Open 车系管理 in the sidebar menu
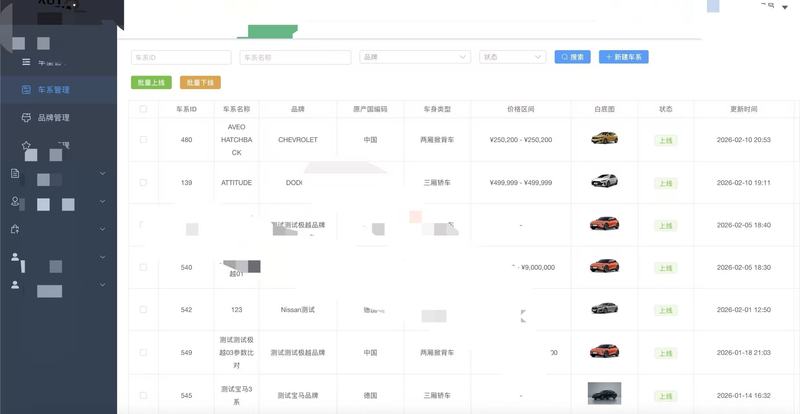This screenshot has width=800, height=414. pyautogui.click(x=53, y=90)
